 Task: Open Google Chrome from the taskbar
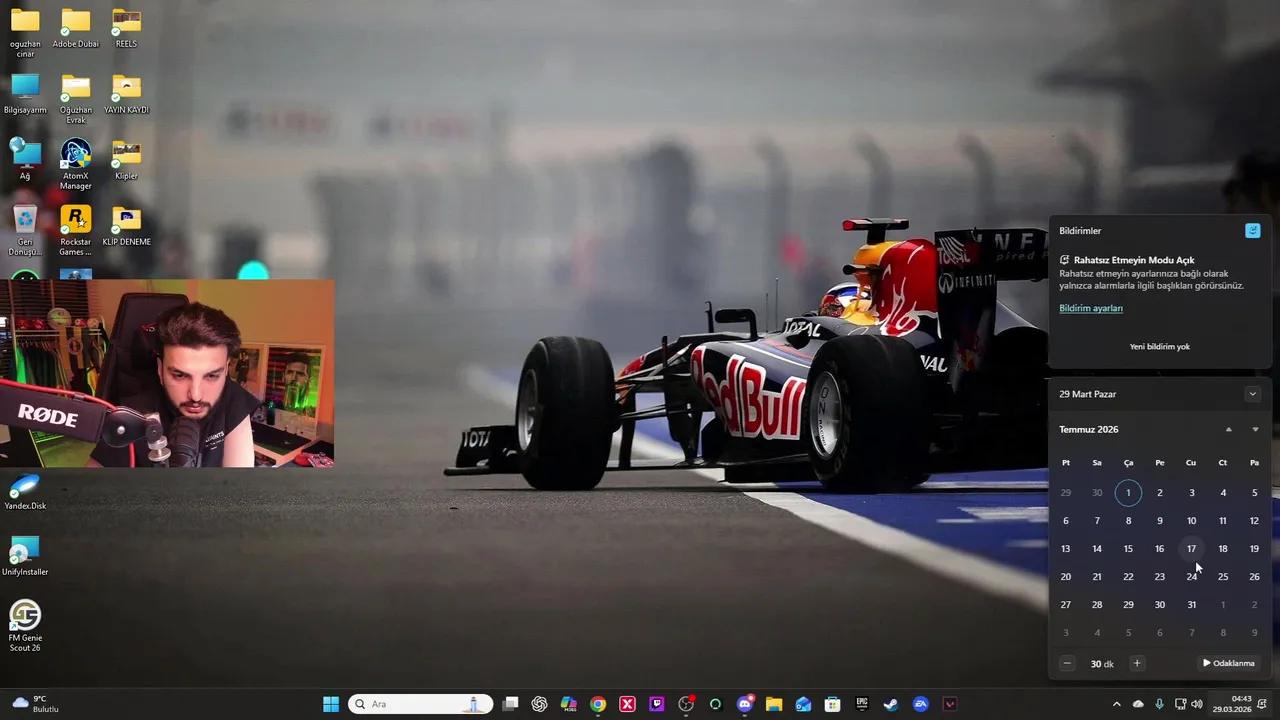point(598,704)
